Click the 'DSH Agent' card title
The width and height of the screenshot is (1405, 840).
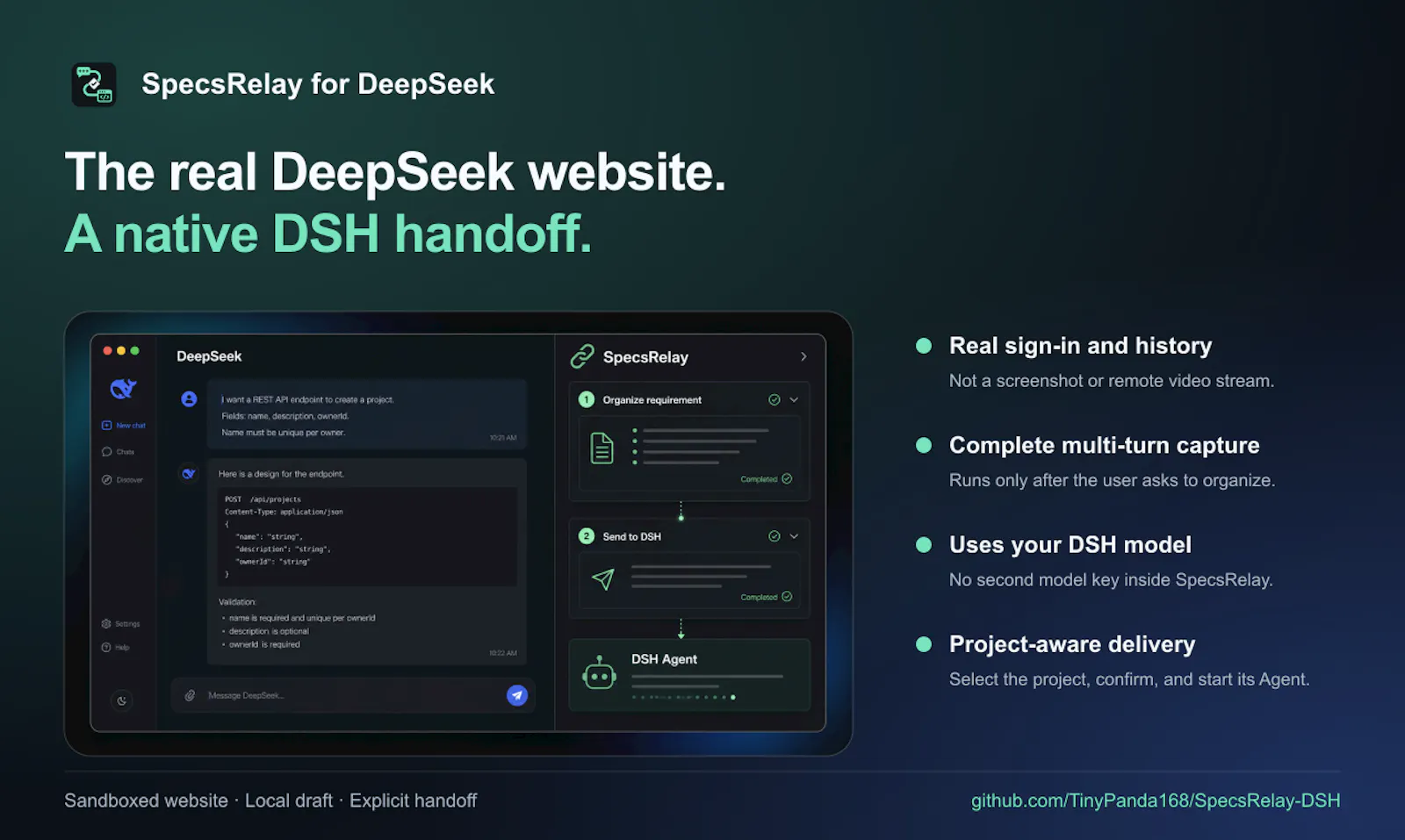click(664, 659)
